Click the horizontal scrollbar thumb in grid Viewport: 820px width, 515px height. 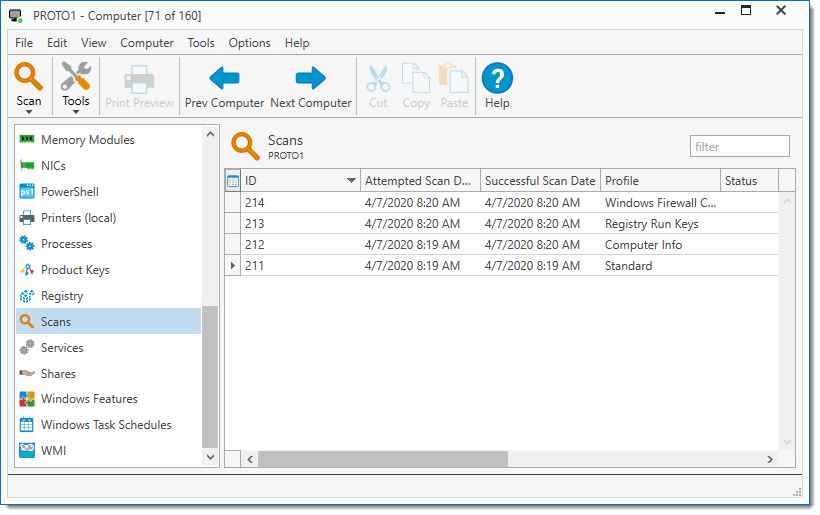(x=382, y=459)
